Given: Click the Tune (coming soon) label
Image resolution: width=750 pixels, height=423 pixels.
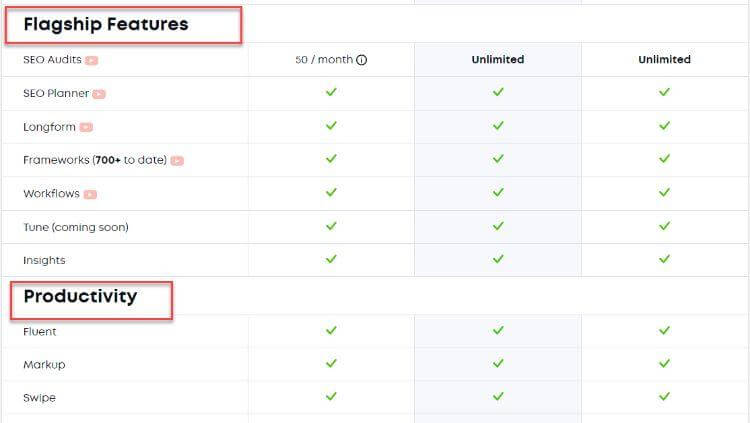Looking at the screenshot, I should pyautogui.click(x=76, y=227).
